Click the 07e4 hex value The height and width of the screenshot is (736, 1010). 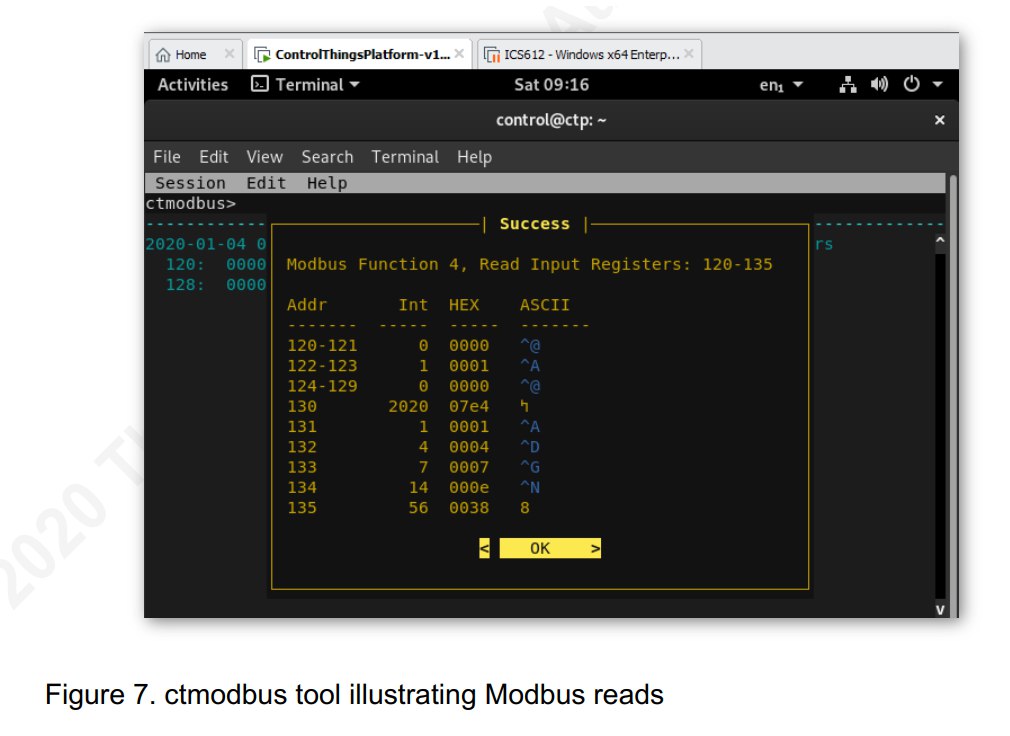tap(469, 406)
